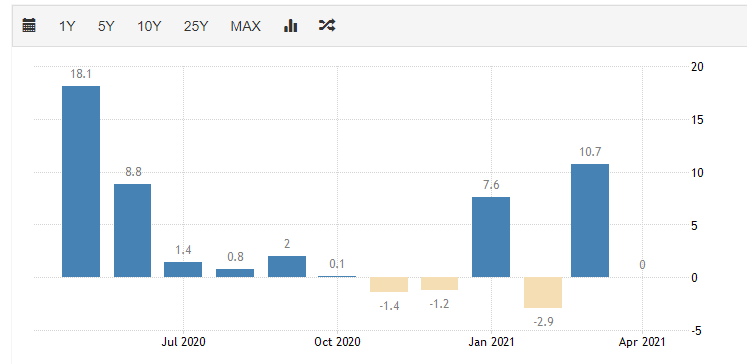This screenshot has height=364, width=747.
Task: Open the calendar date range picker
Action: 29,26
